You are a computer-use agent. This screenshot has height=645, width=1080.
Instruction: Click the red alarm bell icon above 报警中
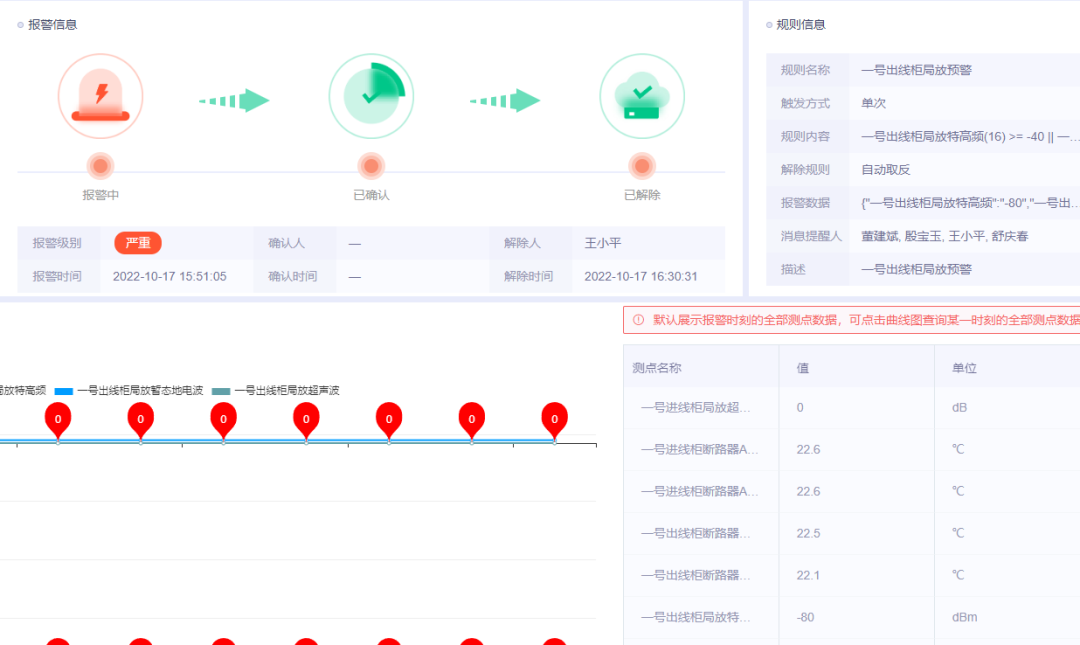(100, 96)
